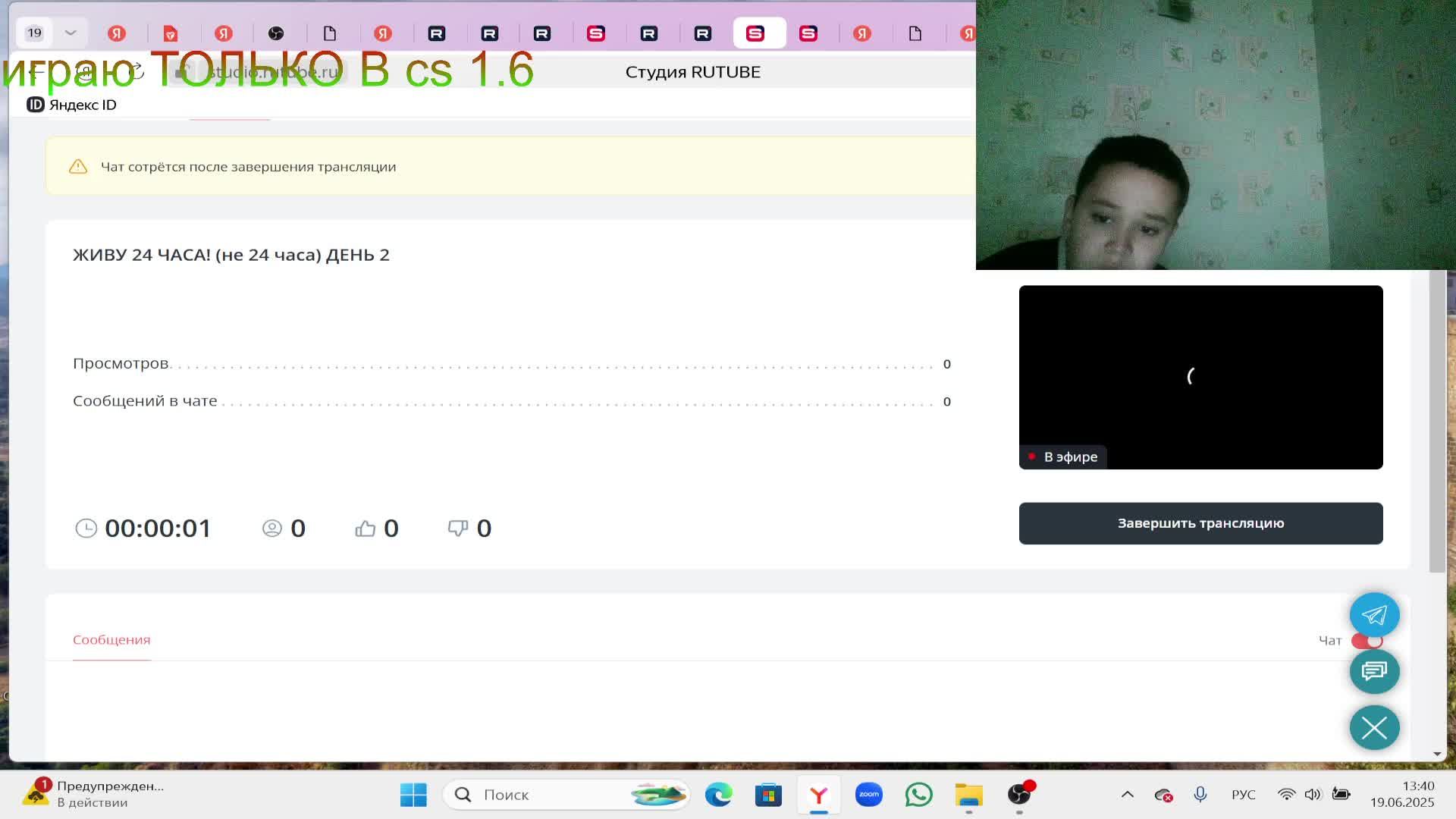Open the clock and date 13:40 panel

coord(1402,794)
